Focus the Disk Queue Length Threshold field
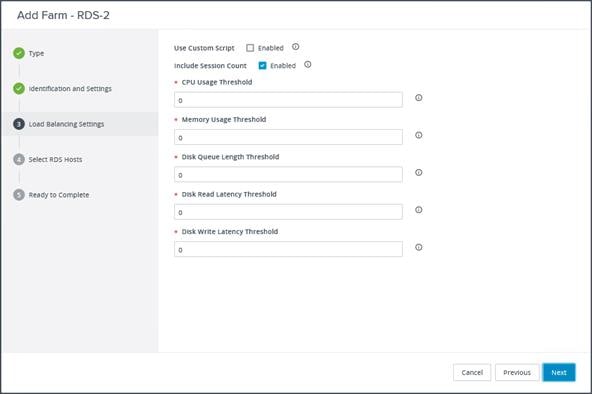 [x=288, y=175]
